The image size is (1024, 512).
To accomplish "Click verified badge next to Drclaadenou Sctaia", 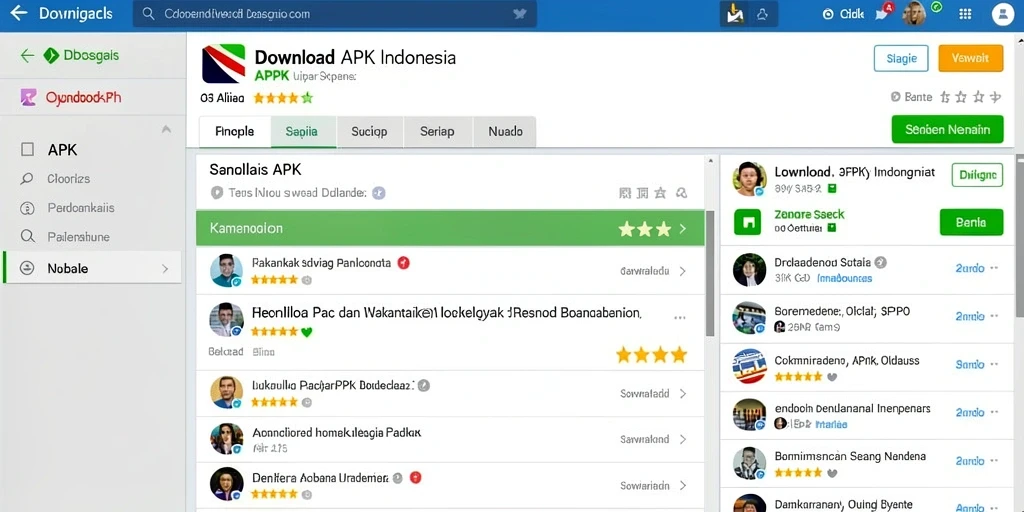I will [880, 263].
